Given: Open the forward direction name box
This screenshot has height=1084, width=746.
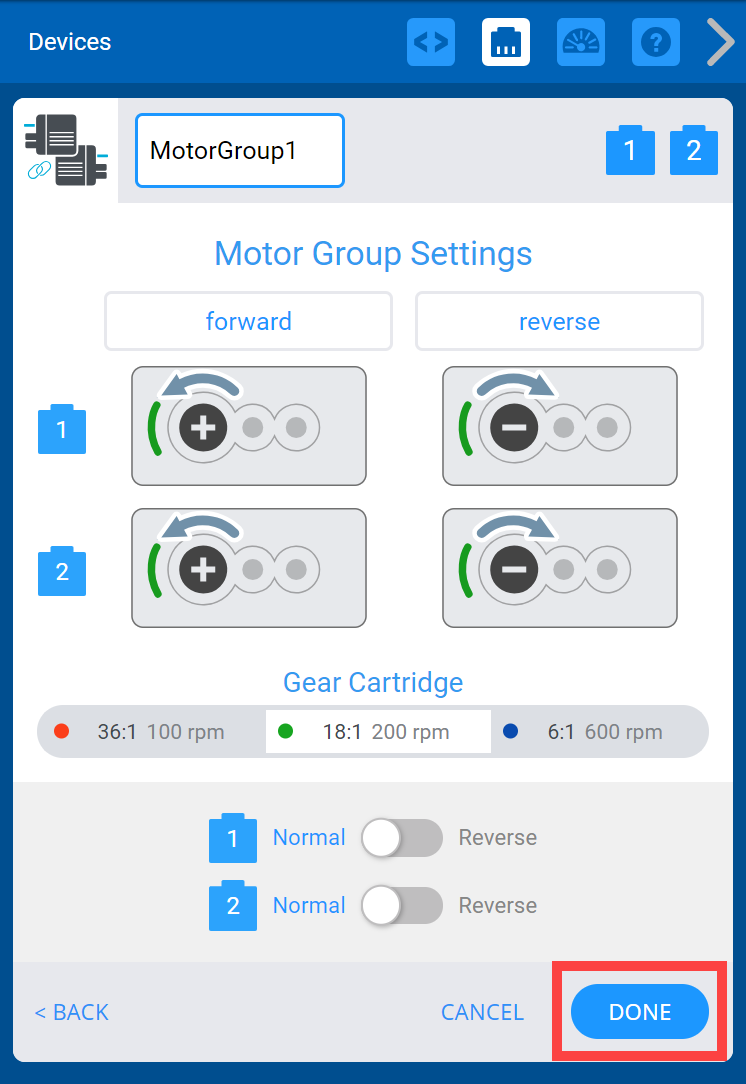Looking at the screenshot, I should click(248, 321).
